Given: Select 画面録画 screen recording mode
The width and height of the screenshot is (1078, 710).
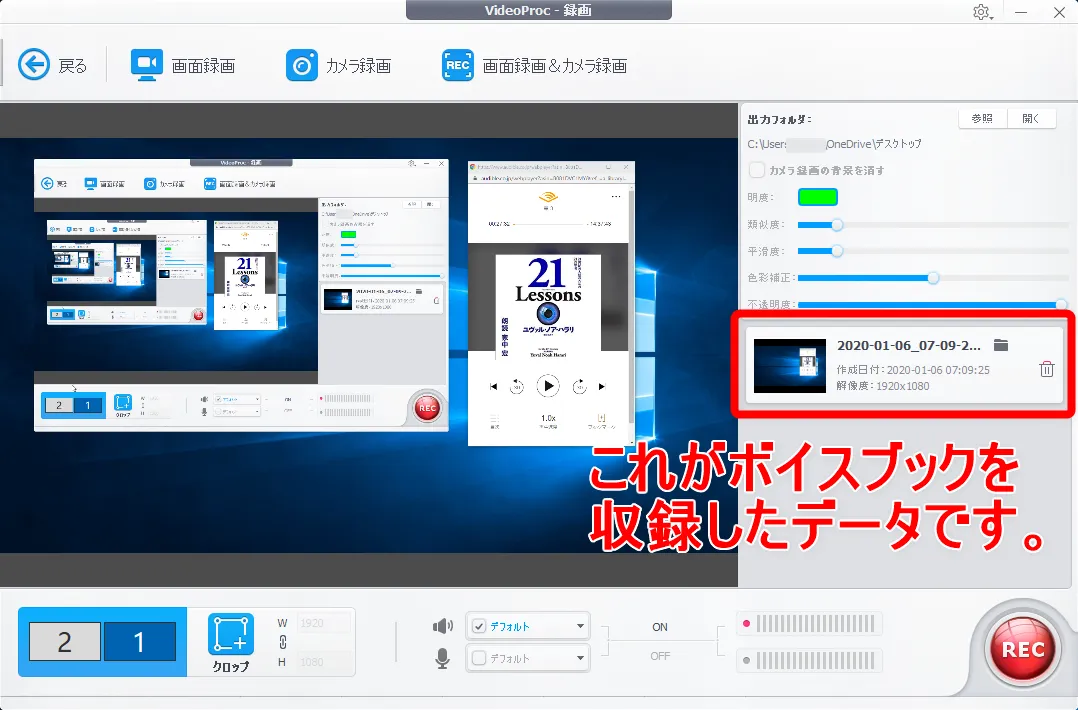Looking at the screenshot, I should (182, 65).
